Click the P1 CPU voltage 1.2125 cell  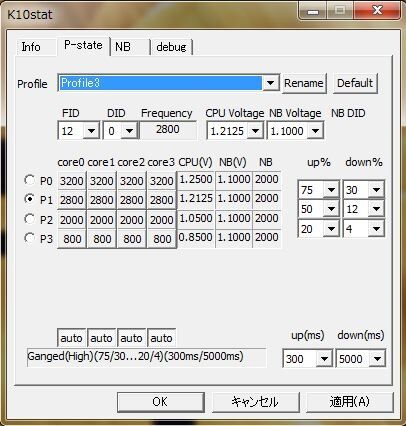pyautogui.click(x=196, y=199)
